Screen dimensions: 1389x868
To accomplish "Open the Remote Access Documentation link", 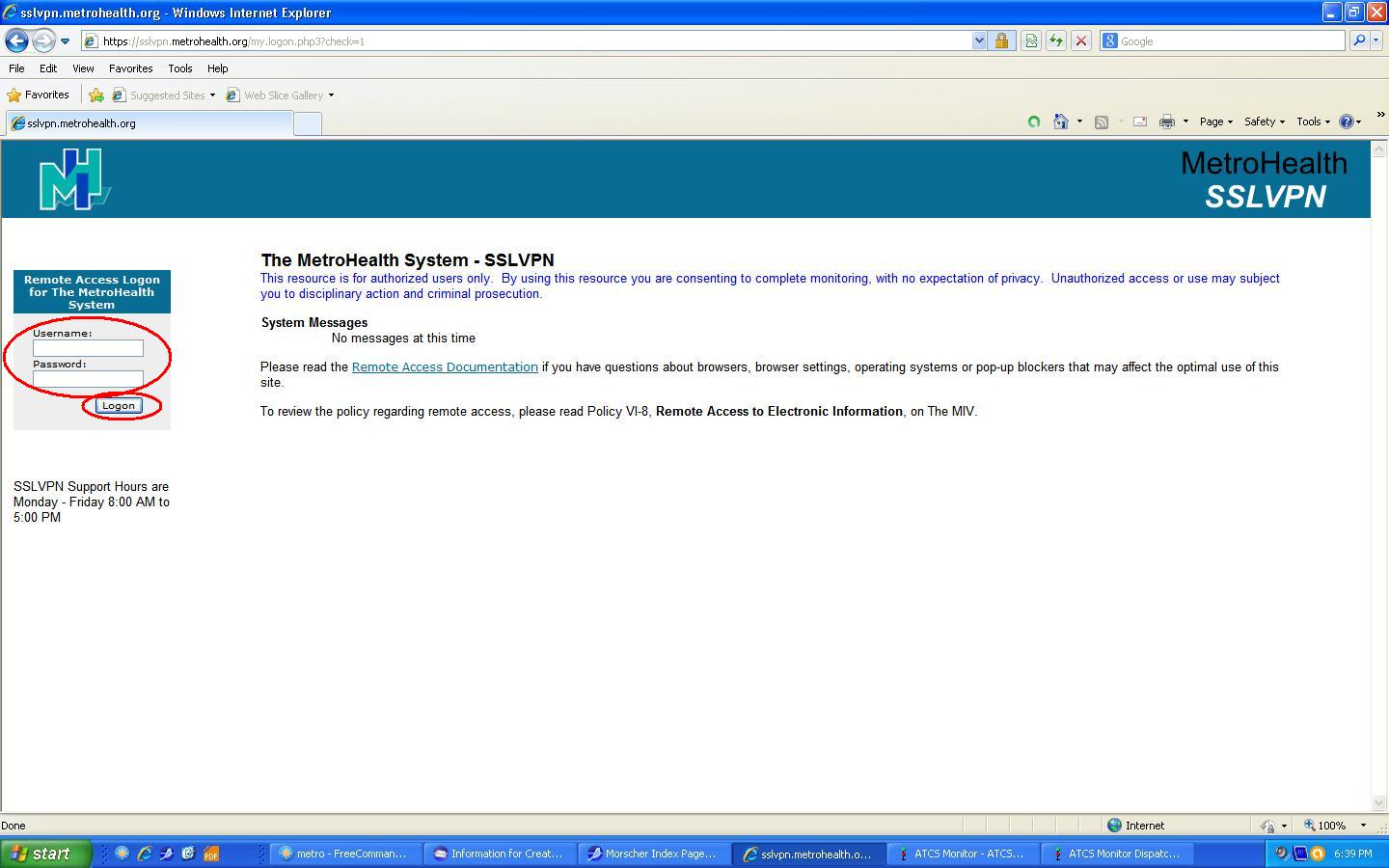I will tap(445, 367).
